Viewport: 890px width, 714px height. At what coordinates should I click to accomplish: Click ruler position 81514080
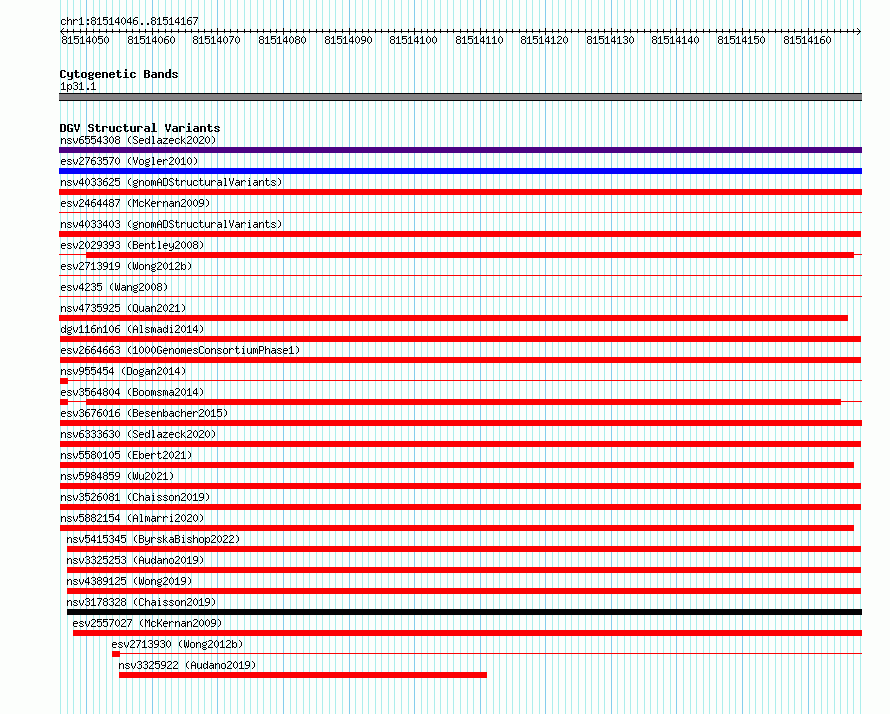pyautogui.click(x=282, y=40)
